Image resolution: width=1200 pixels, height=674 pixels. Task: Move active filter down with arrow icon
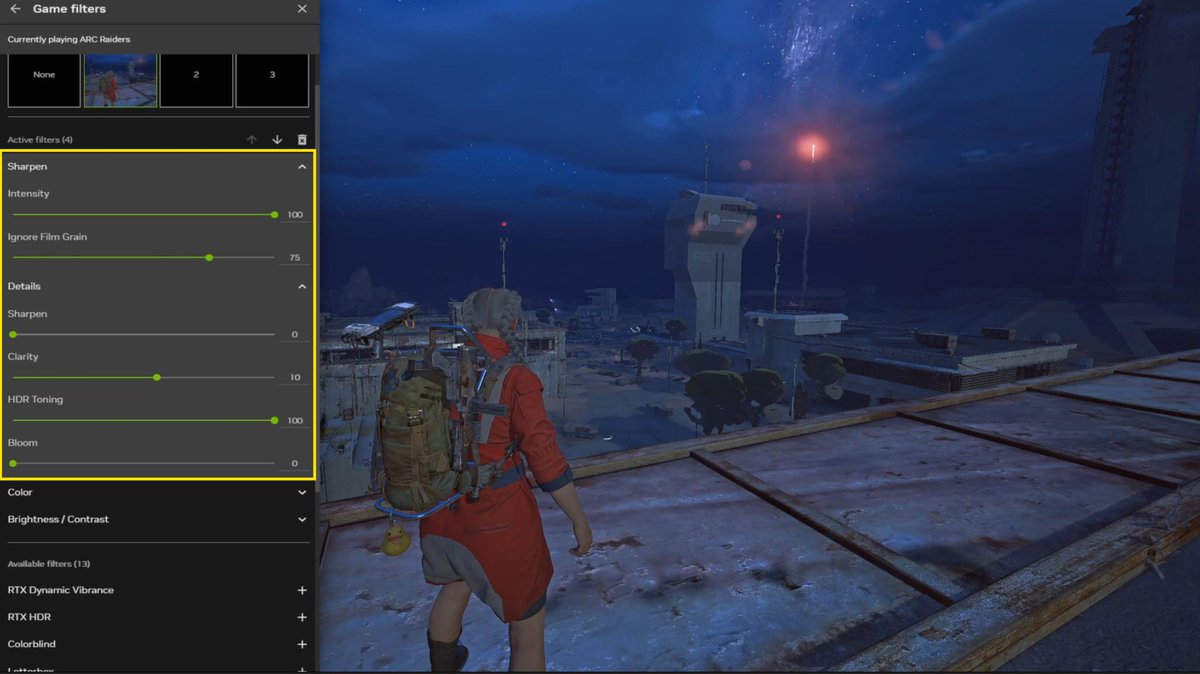(x=277, y=140)
